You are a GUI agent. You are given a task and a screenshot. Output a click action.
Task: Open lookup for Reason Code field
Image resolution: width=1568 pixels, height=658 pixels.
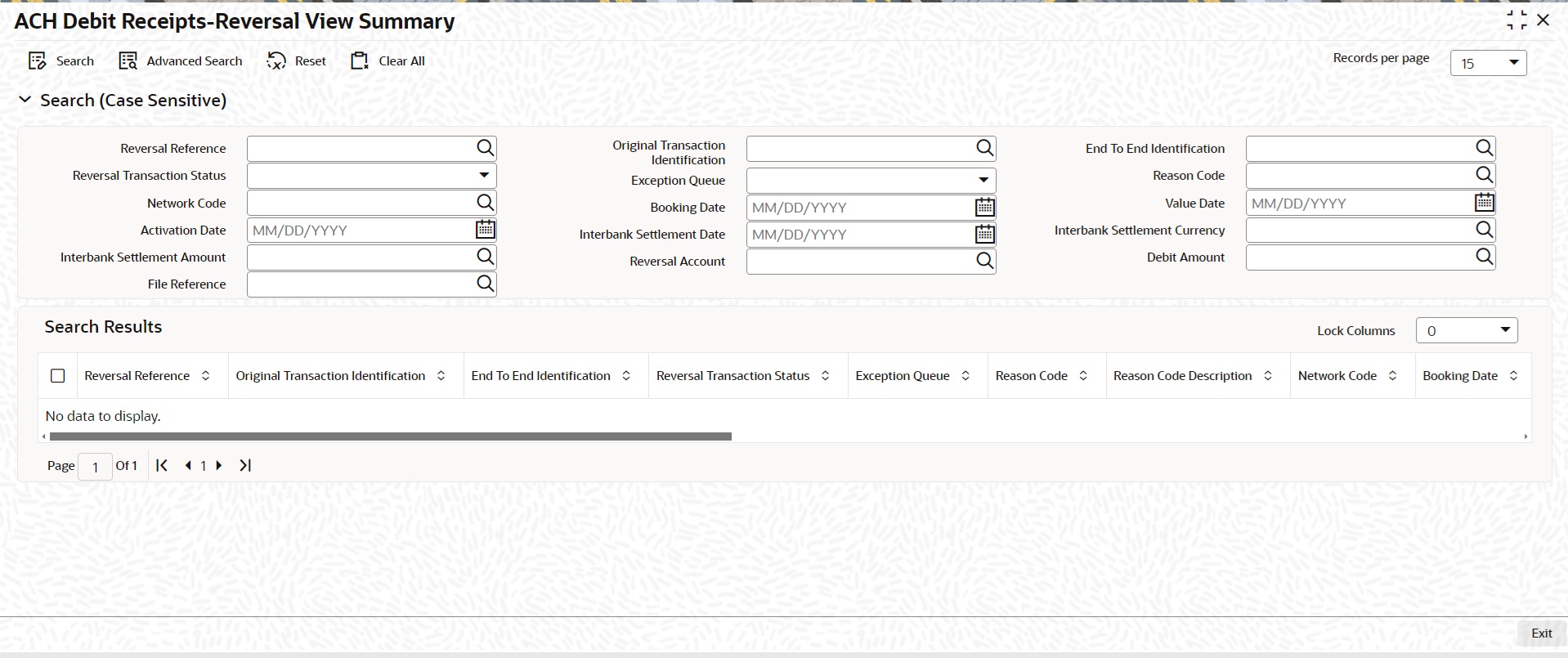[x=1485, y=175]
